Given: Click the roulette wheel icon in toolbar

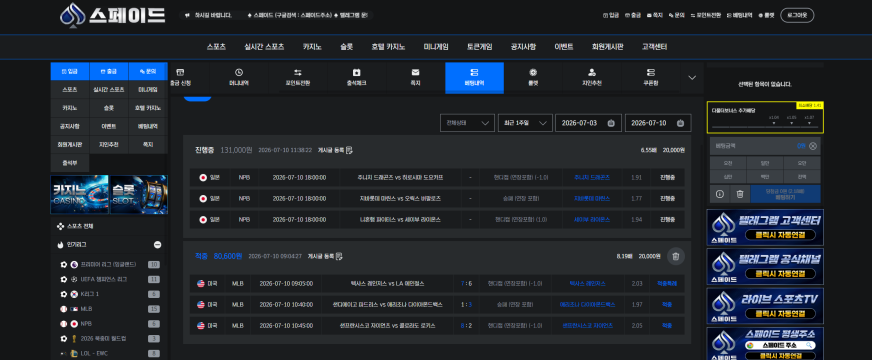Looking at the screenshot, I should click(x=533, y=72).
